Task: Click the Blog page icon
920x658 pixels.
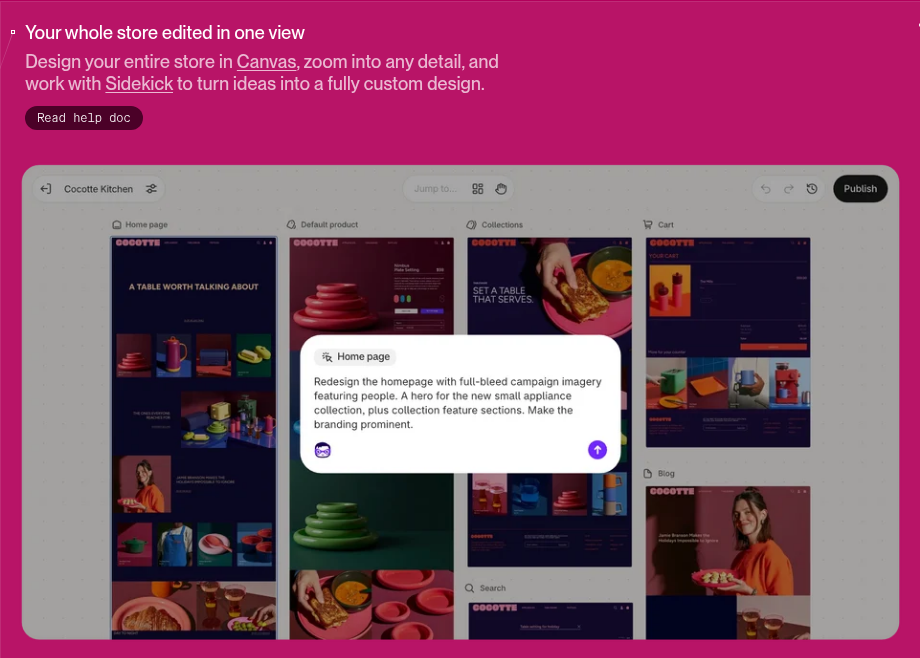Action: pos(648,474)
